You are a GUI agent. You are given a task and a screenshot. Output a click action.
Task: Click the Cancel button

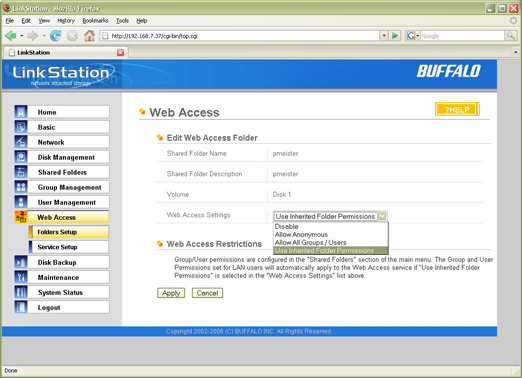(207, 293)
